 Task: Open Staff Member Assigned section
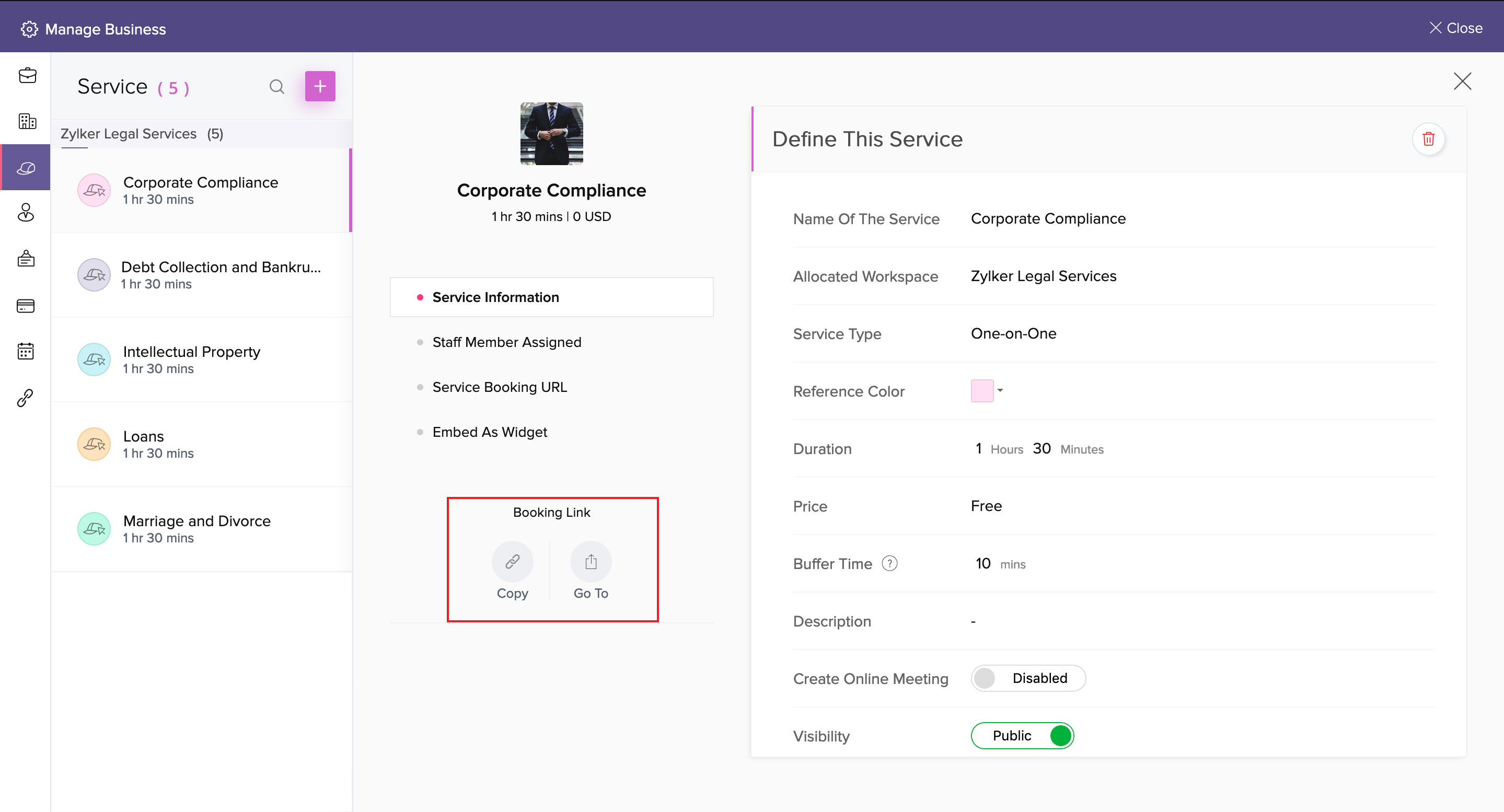click(506, 342)
